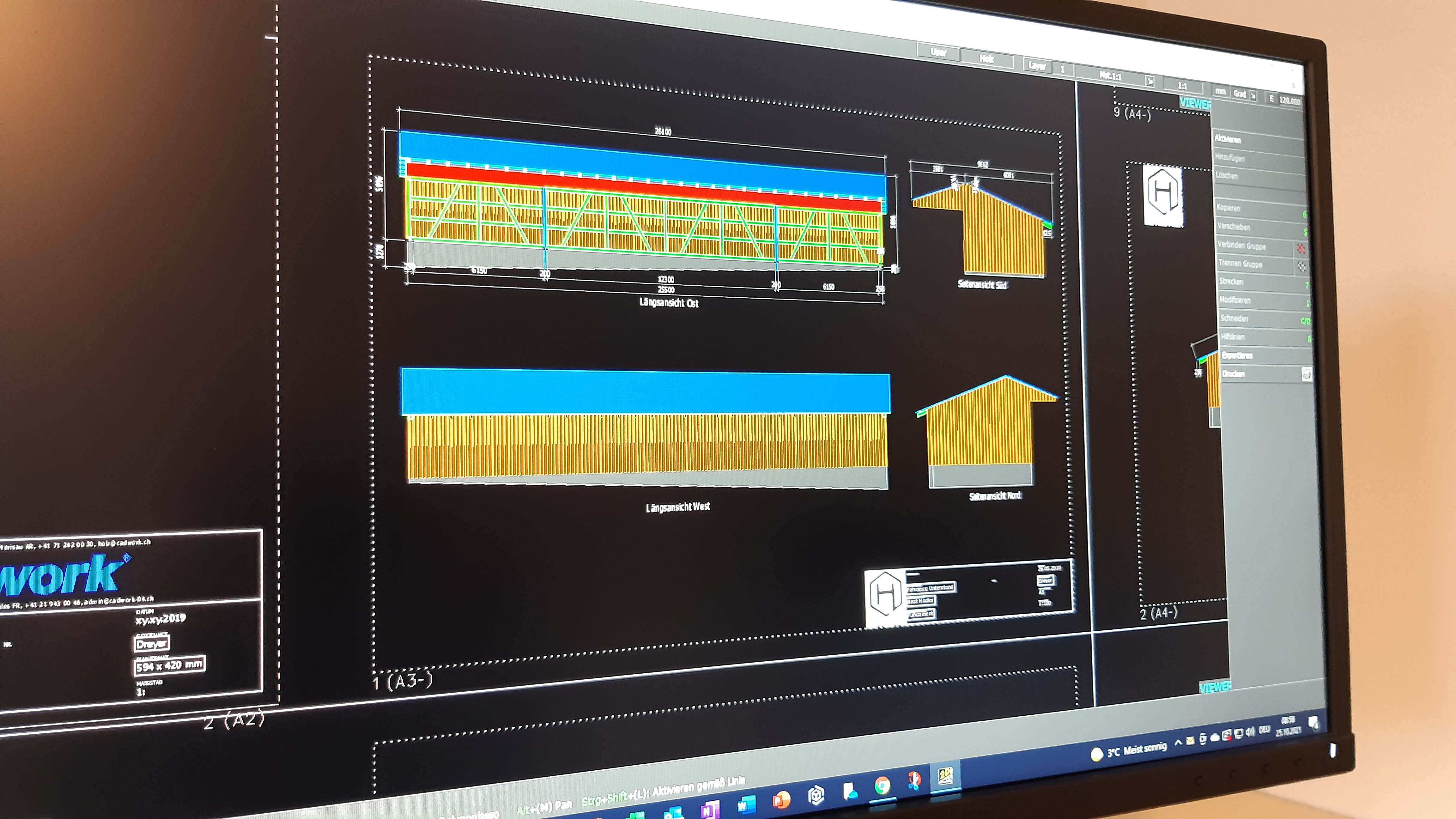Click the arrow button beside Mst.1:1
Screen dimensions: 1456x819
click(1150, 81)
